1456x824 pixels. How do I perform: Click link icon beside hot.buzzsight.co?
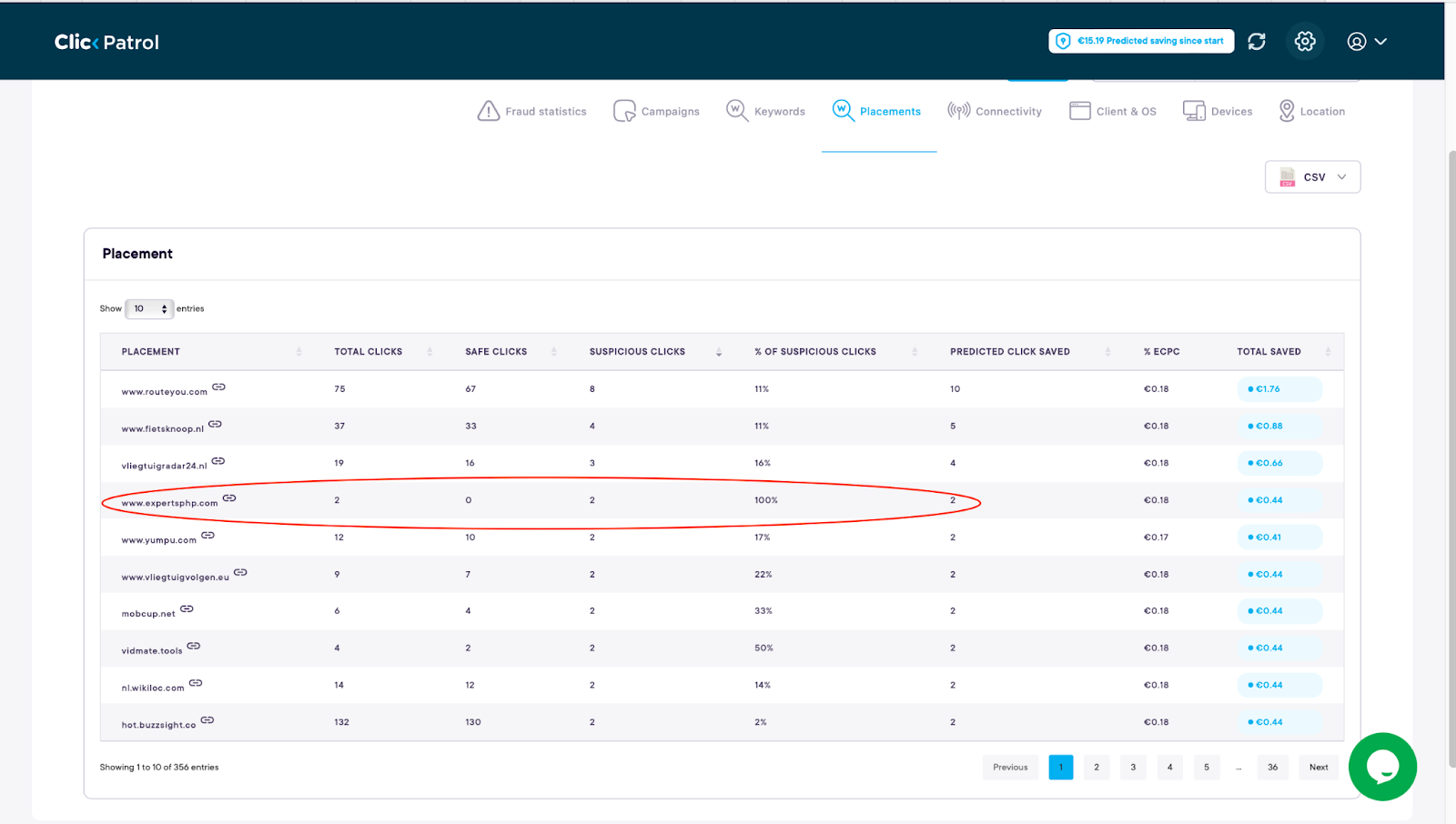point(207,720)
